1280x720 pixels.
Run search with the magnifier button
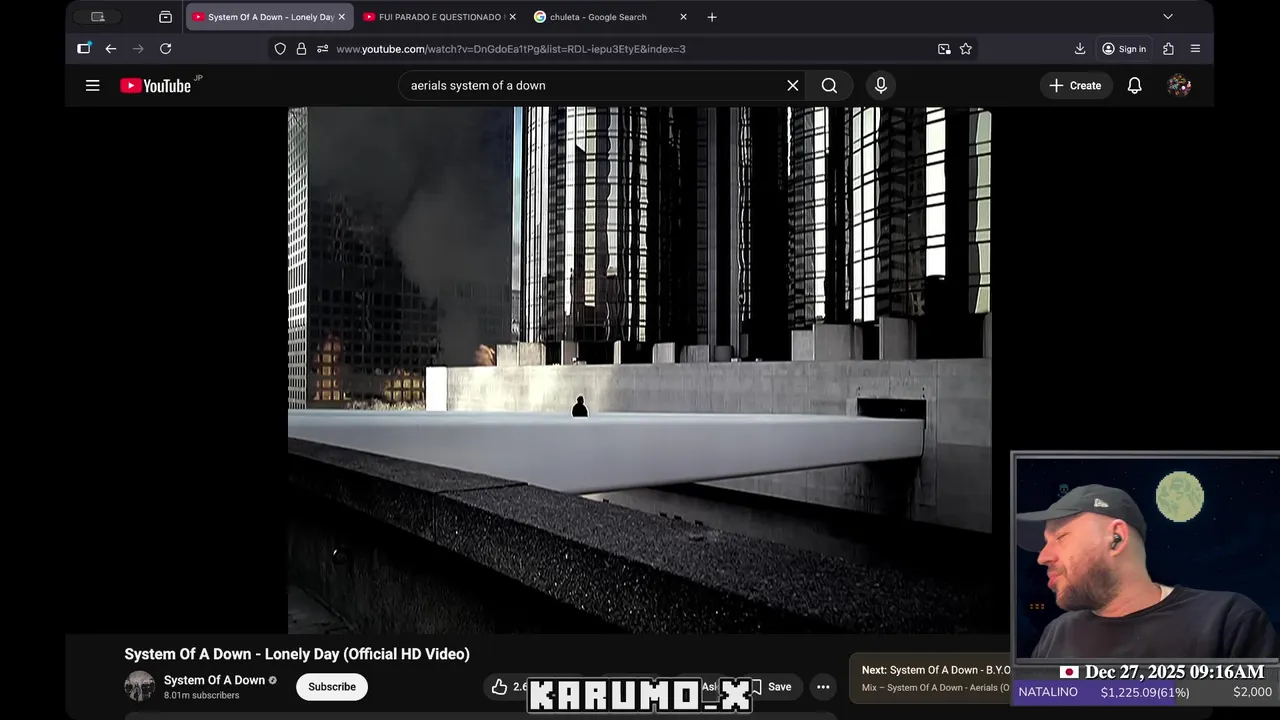click(x=829, y=86)
